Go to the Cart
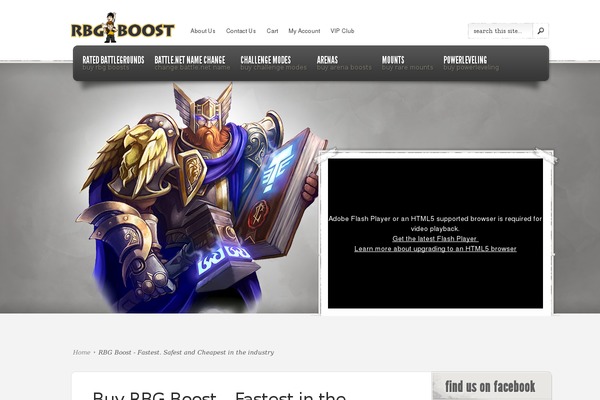Viewport: 600px width, 400px height. [x=272, y=31]
